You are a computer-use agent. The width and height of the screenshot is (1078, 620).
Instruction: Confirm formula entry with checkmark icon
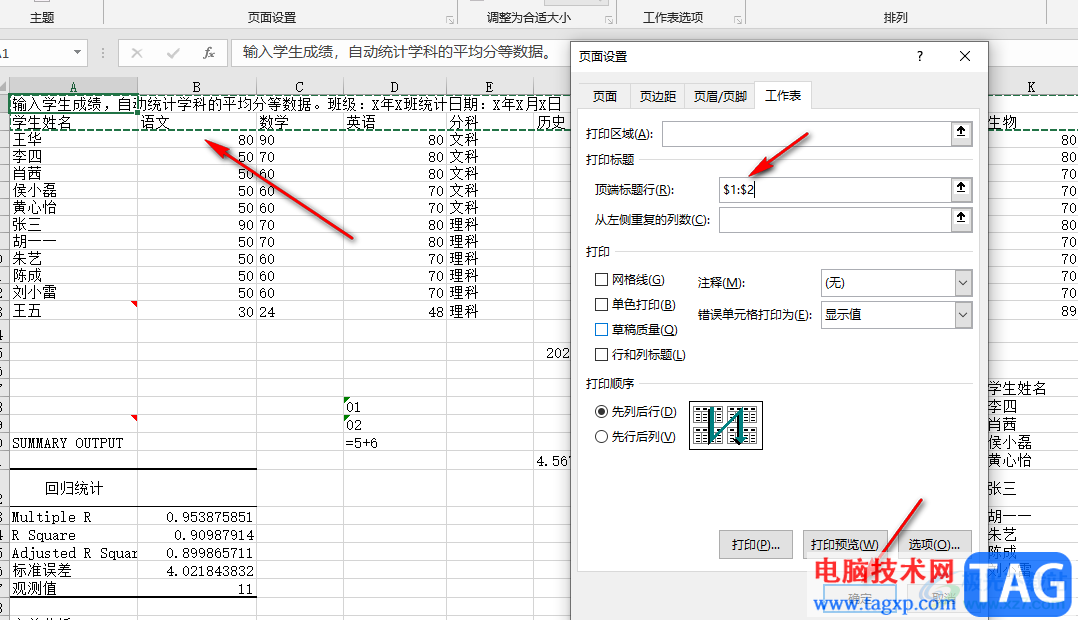[173, 53]
